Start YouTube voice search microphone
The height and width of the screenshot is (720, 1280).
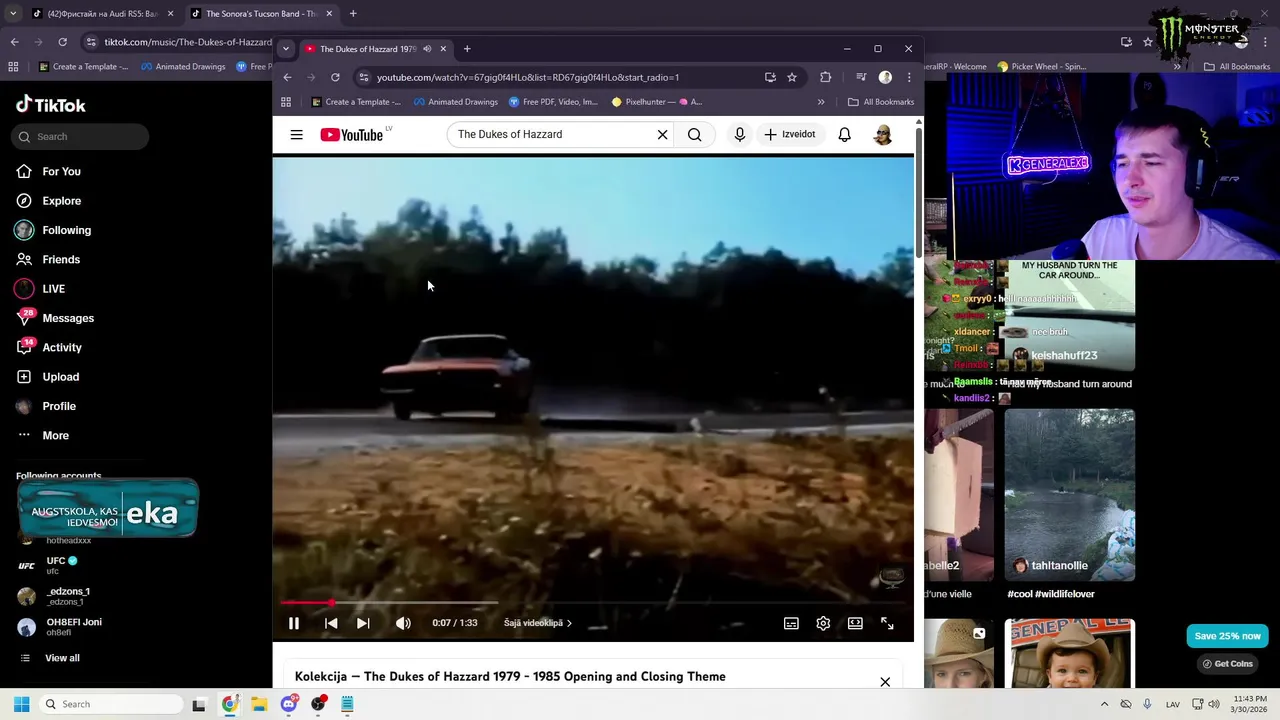click(739, 134)
